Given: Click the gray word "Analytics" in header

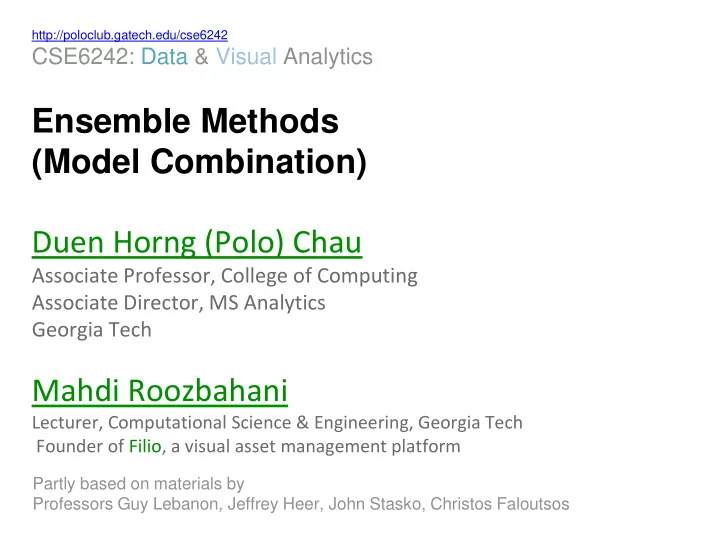Looking at the screenshot, I should pyautogui.click(x=328, y=57).
